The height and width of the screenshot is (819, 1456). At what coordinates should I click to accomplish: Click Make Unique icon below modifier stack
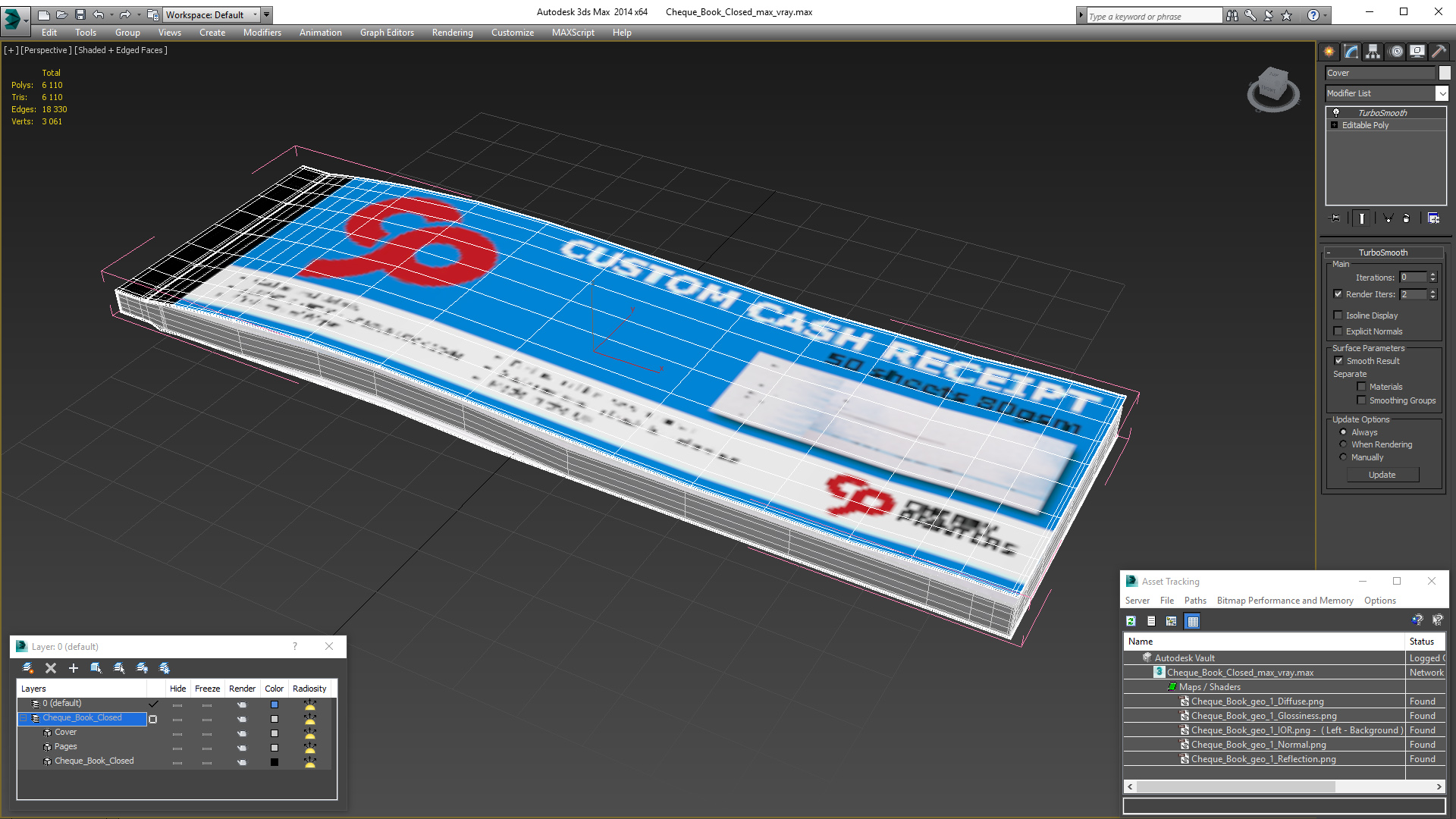(x=1389, y=218)
